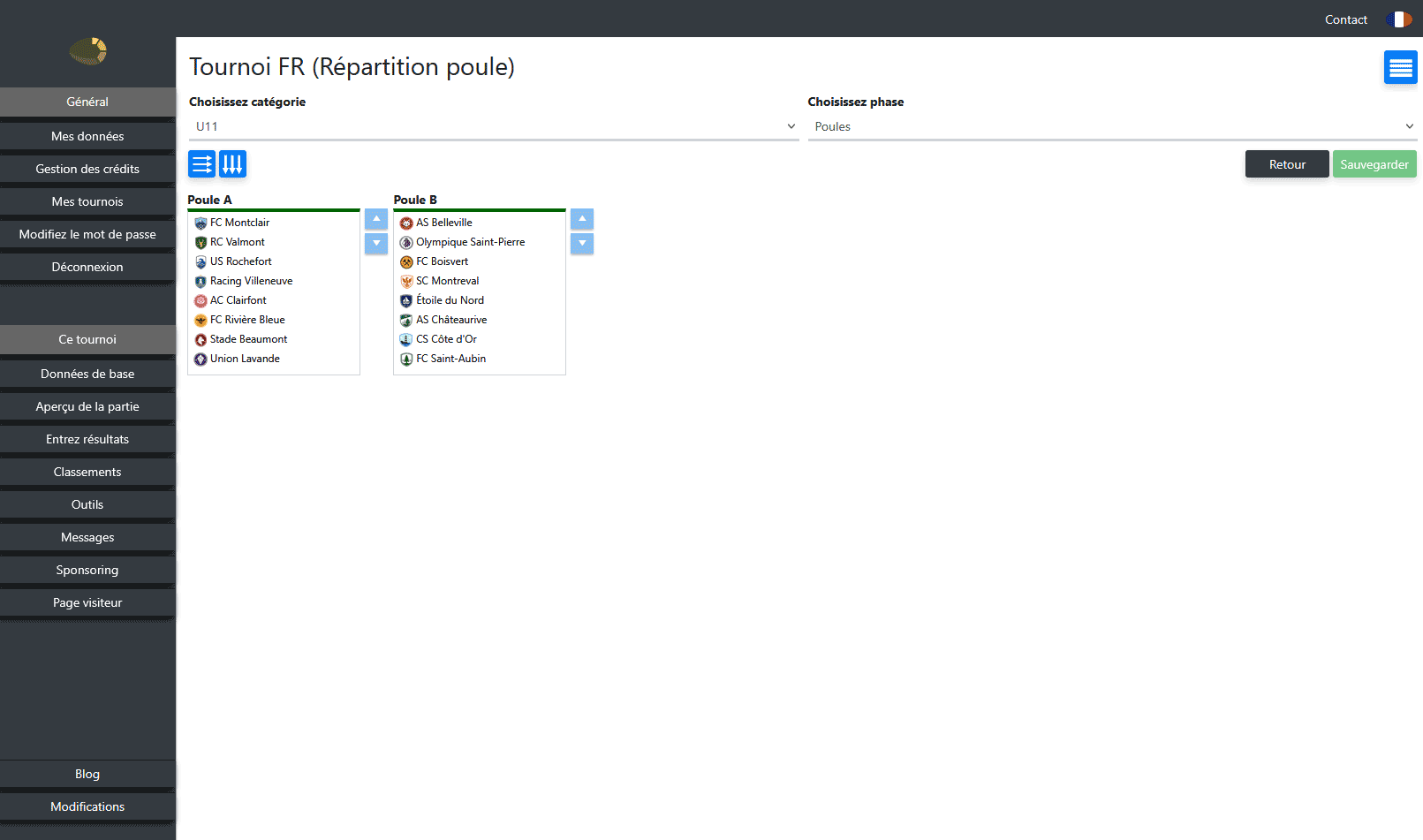Open Sponsoring menu item

[87, 570]
